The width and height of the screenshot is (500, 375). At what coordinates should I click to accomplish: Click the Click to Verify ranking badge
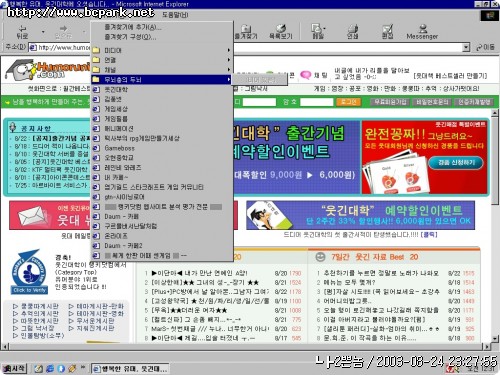(29, 272)
